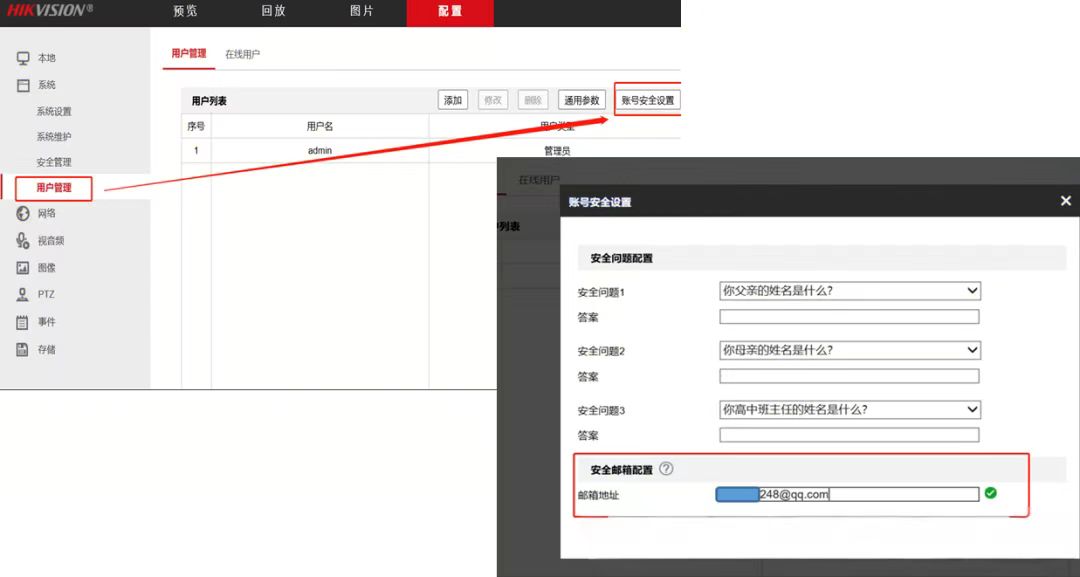Open 视音频 in the sidebar
The height and width of the screenshot is (577, 1080).
[51, 241]
